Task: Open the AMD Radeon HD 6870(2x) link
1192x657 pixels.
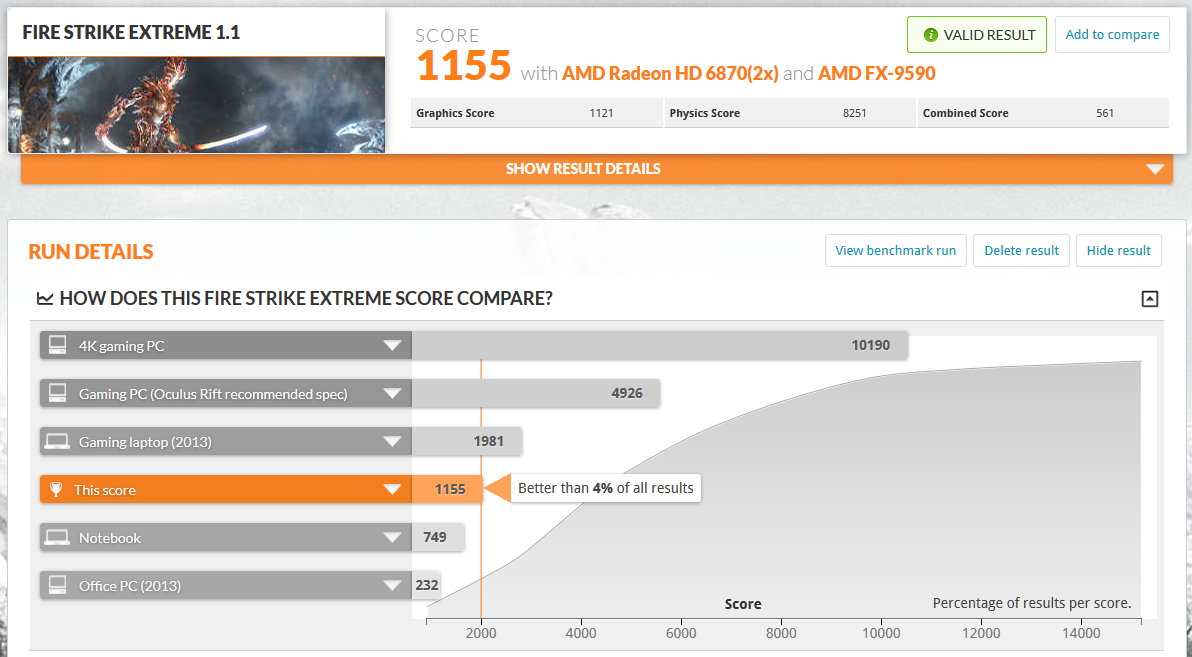Action: coord(670,73)
